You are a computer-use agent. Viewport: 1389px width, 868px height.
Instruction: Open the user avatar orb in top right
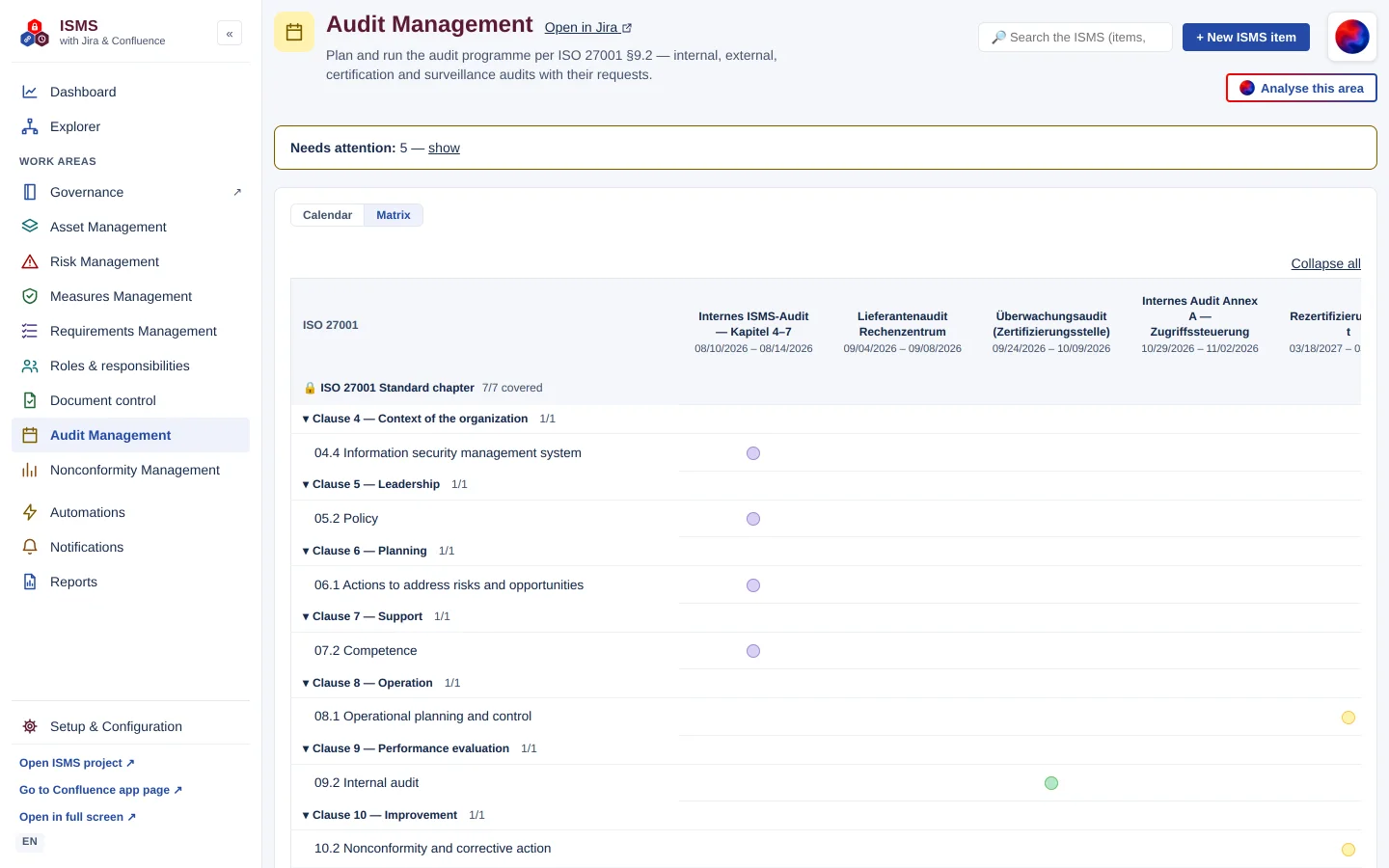pyautogui.click(x=1351, y=37)
